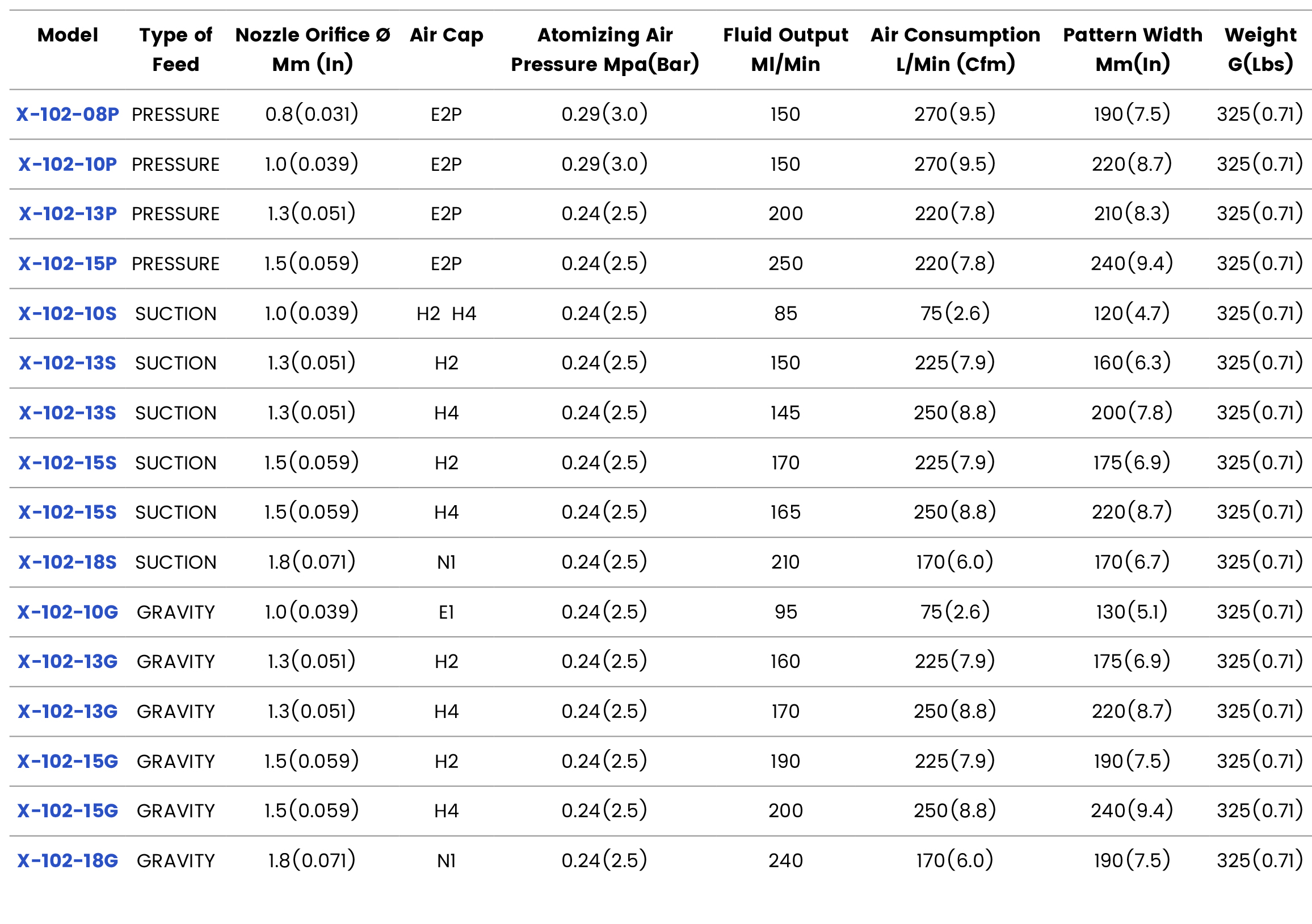Click X-102-13G link with H4 air cap
Screen dimensions: 1312x924
pos(68,711)
